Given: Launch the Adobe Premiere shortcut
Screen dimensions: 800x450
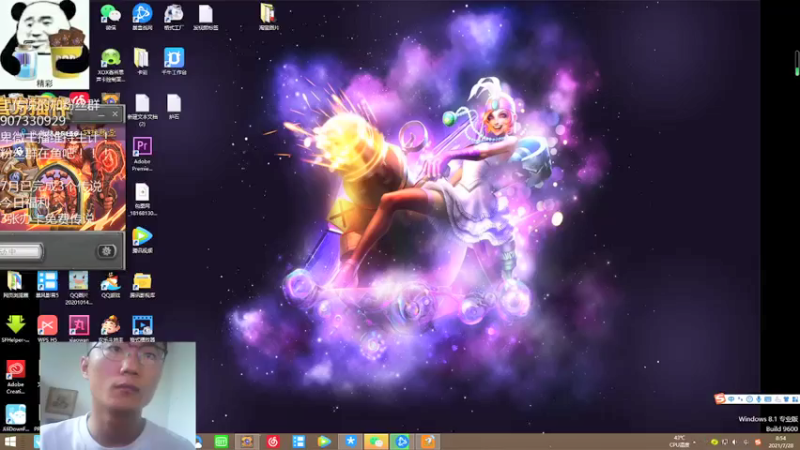Looking at the screenshot, I should click(x=142, y=154).
